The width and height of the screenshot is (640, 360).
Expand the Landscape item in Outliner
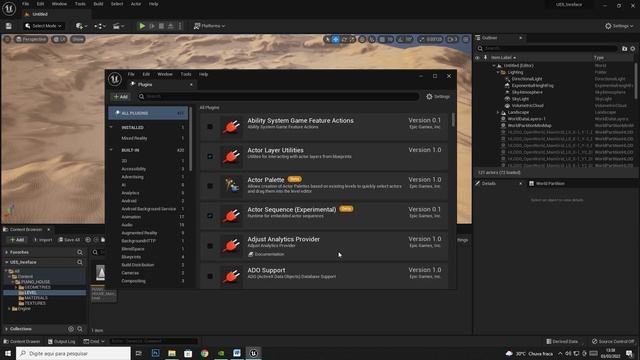point(498,112)
